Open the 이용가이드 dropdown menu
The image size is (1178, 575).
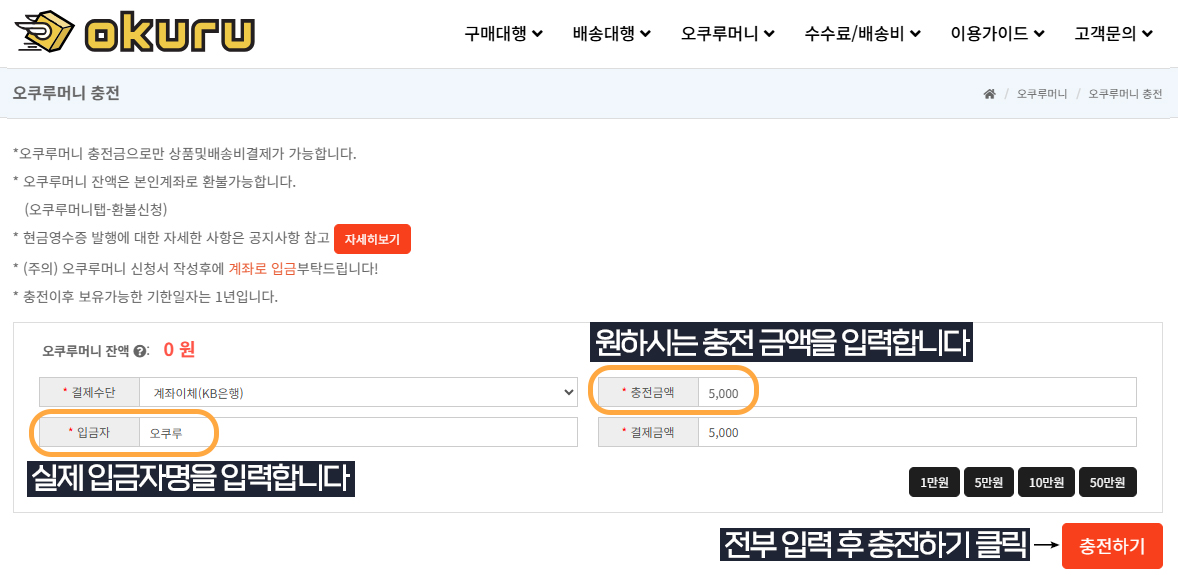point(998,34)
